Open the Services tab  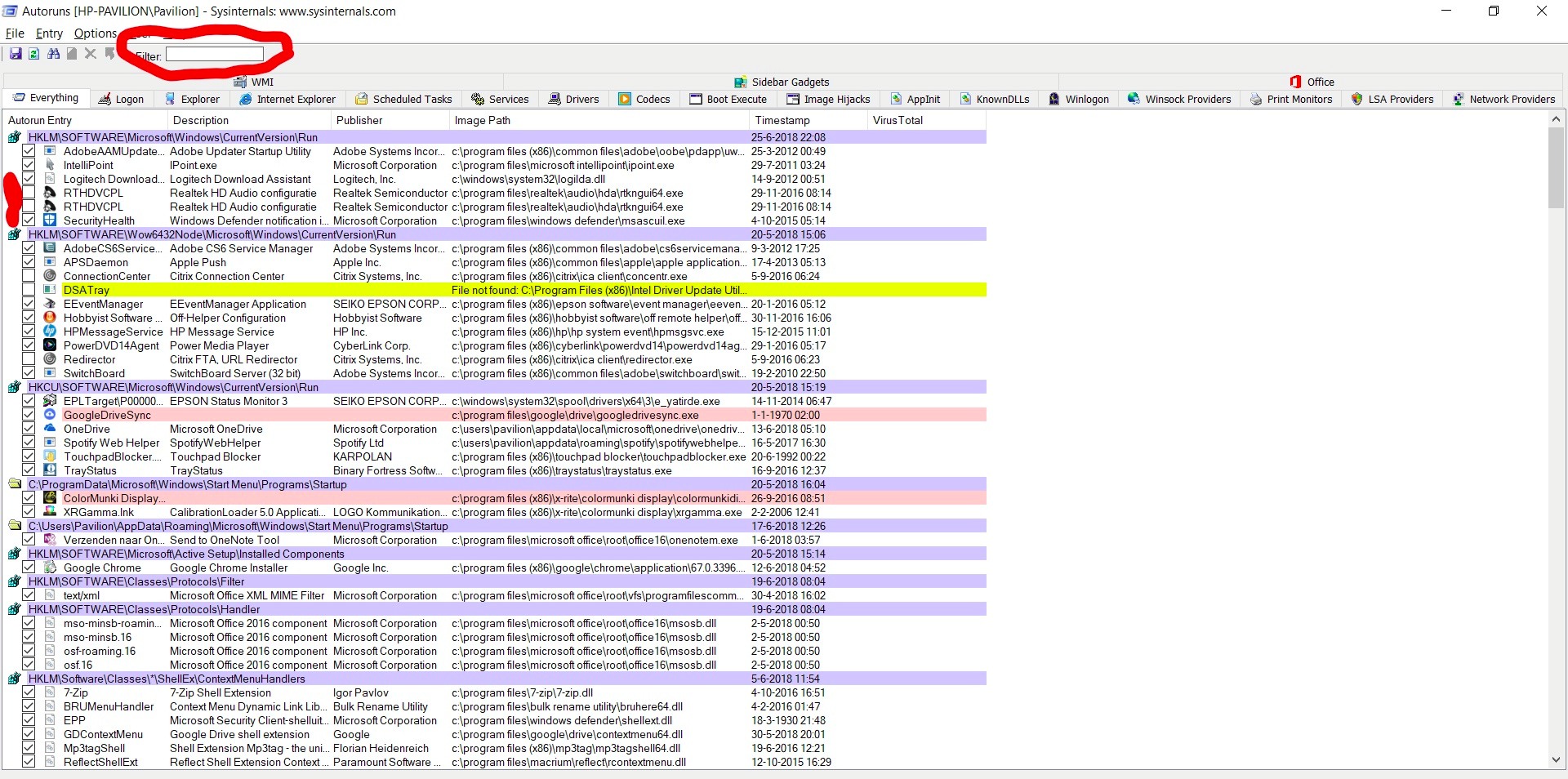pyautogui.click(x=500, y=99)
